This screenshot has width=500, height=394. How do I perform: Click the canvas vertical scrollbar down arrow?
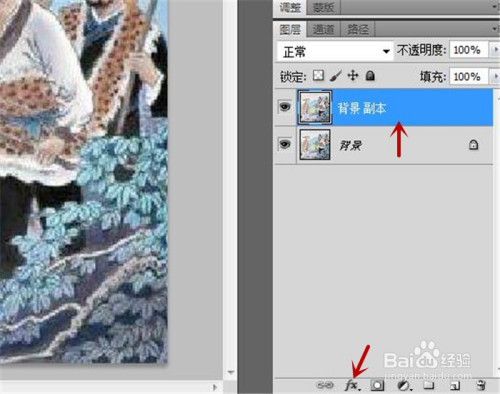click(x=230, y=372)
